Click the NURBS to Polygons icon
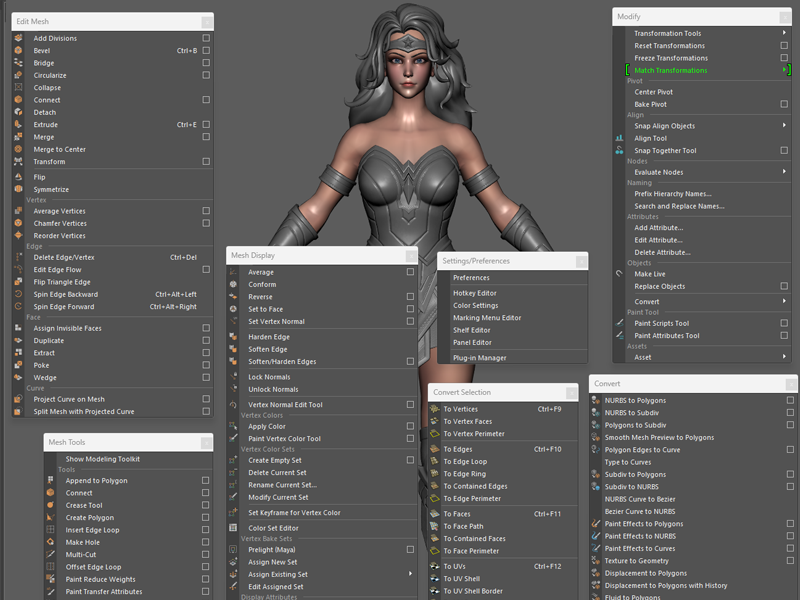The height and width of the screenshot is (600, 800). (x=596, y=401)
